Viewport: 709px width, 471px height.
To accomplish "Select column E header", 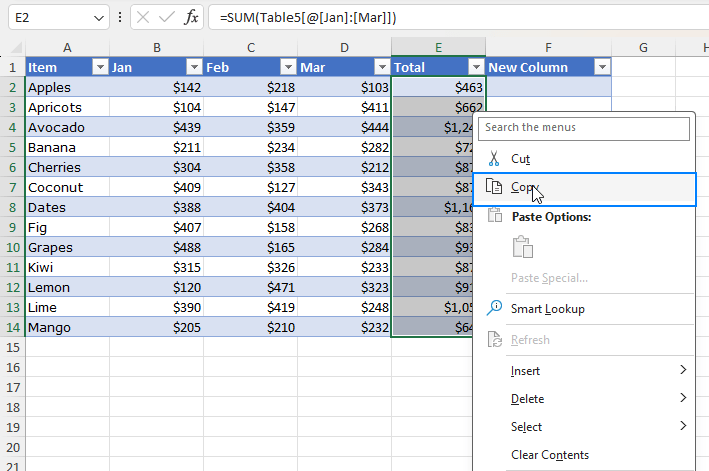I will pyautogui.click(x=438, y=47).
